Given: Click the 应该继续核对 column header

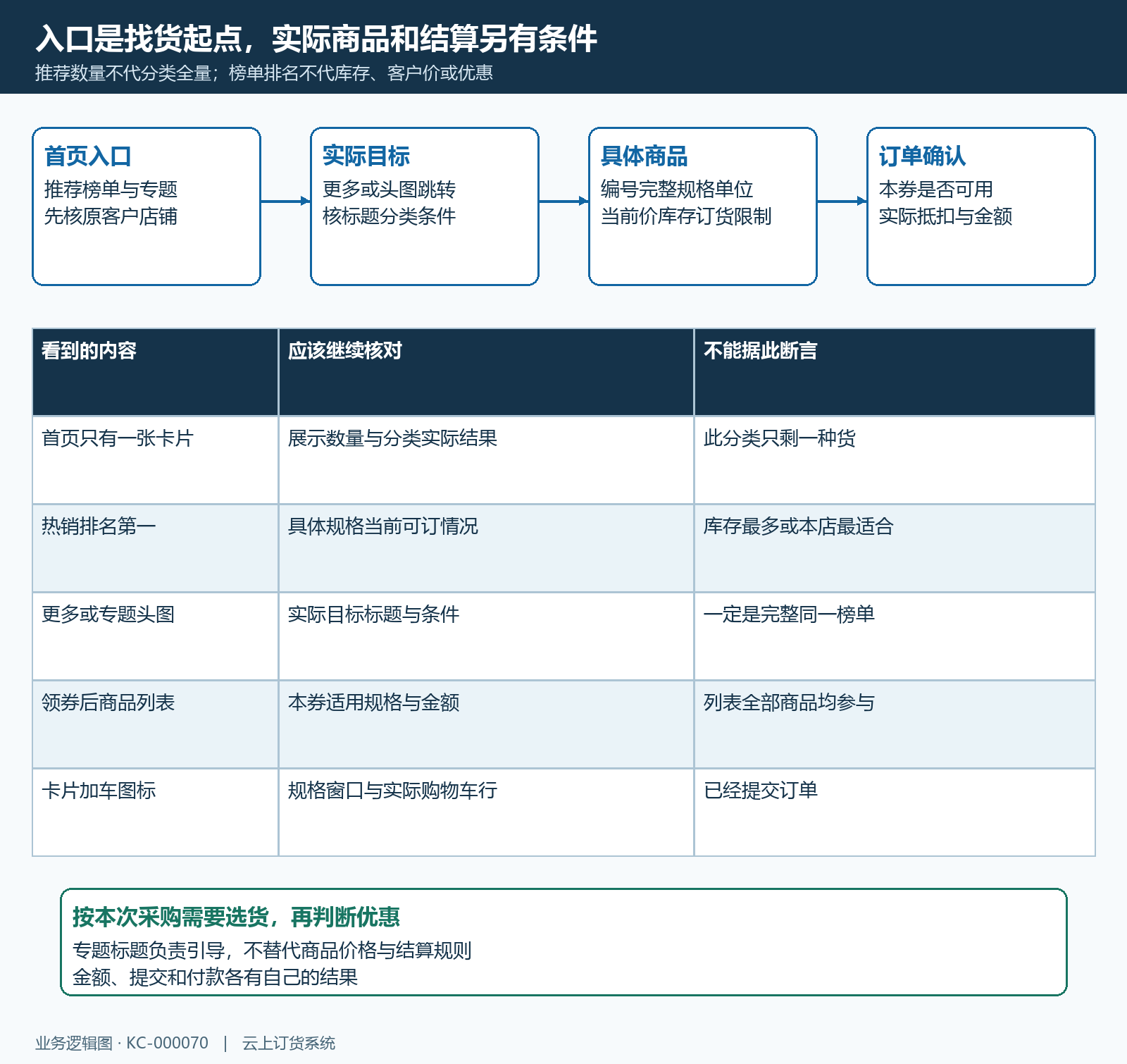Looking at the screenshot, I should coord(487,372).
